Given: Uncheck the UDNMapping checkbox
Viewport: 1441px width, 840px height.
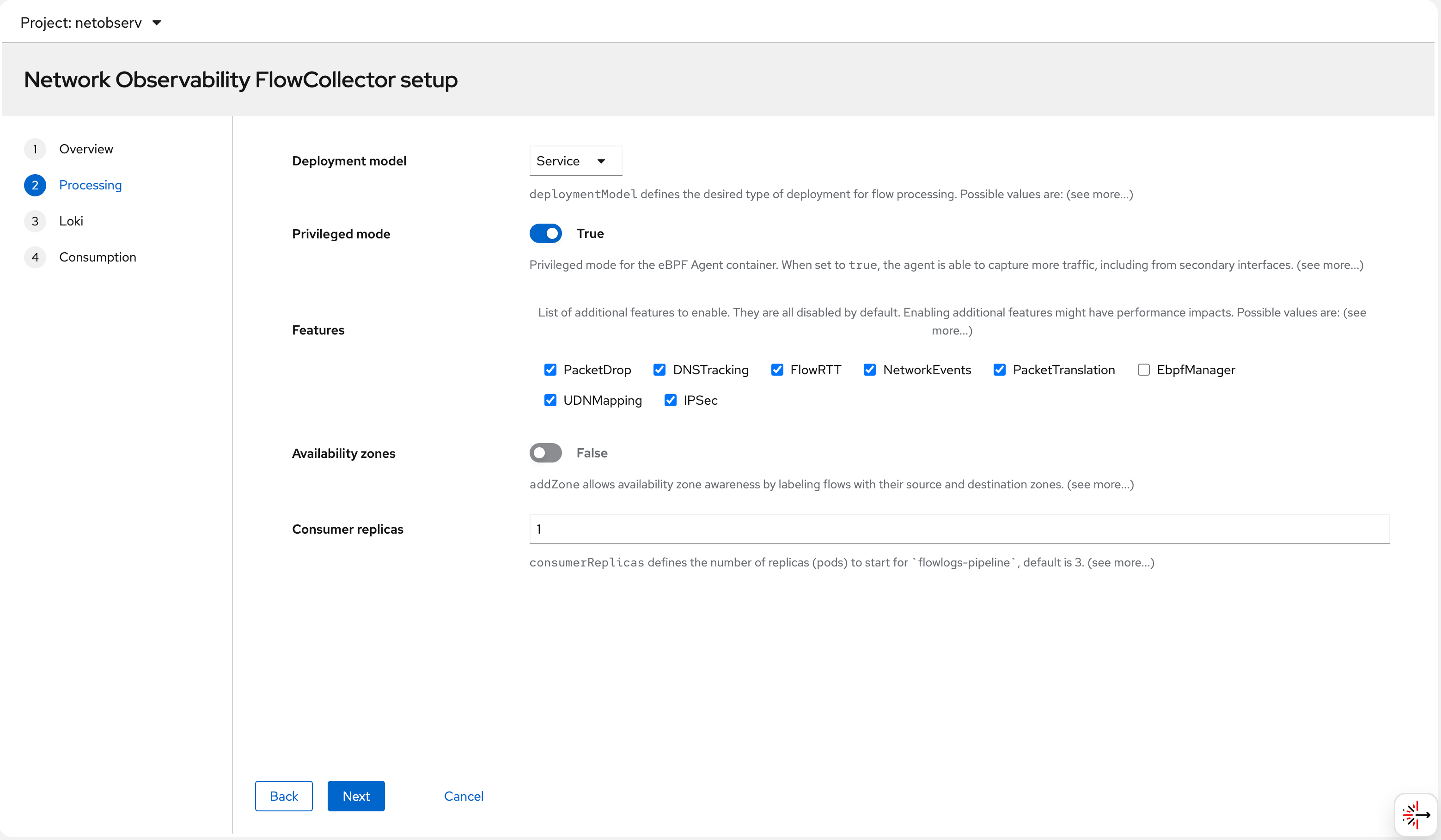Looking at the screenshot, I should tap(550, 400).
